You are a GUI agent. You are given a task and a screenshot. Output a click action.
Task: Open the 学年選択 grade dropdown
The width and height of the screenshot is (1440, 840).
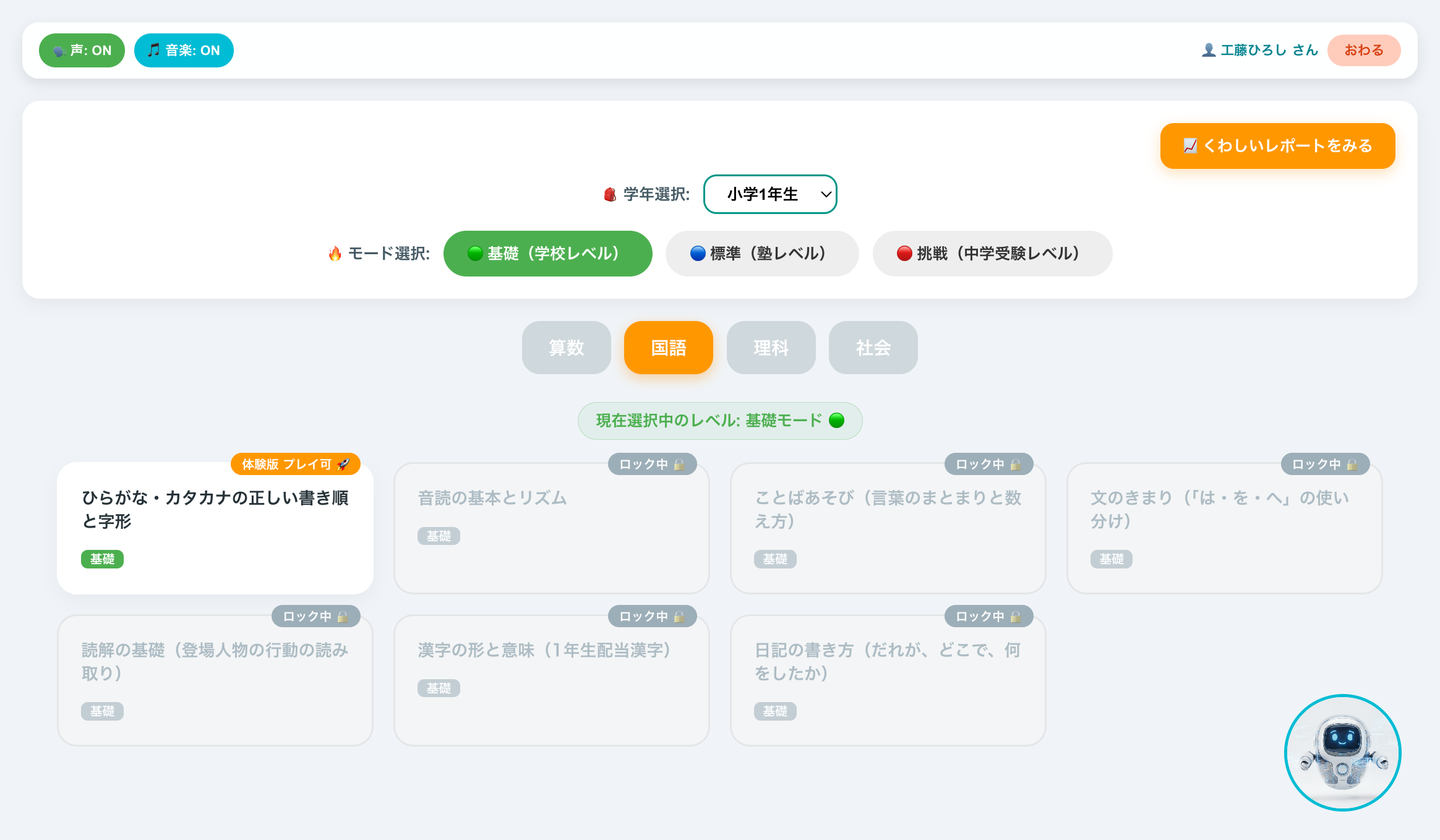point(770,194)
